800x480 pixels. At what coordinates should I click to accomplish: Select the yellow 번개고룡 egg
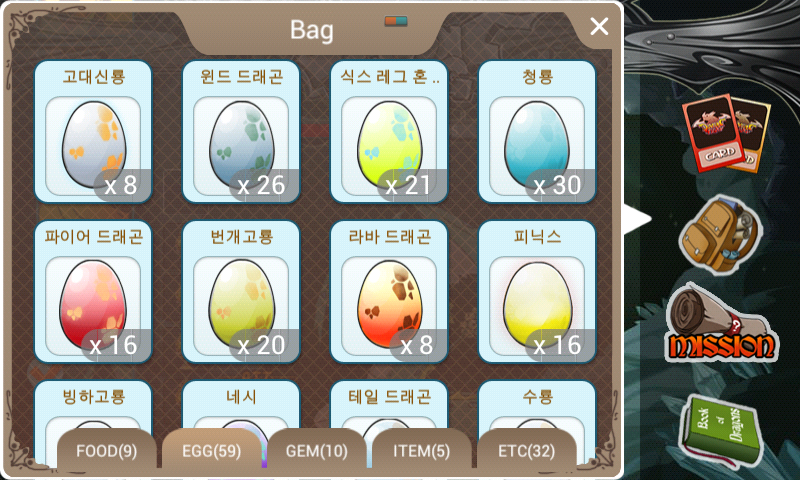241,292
